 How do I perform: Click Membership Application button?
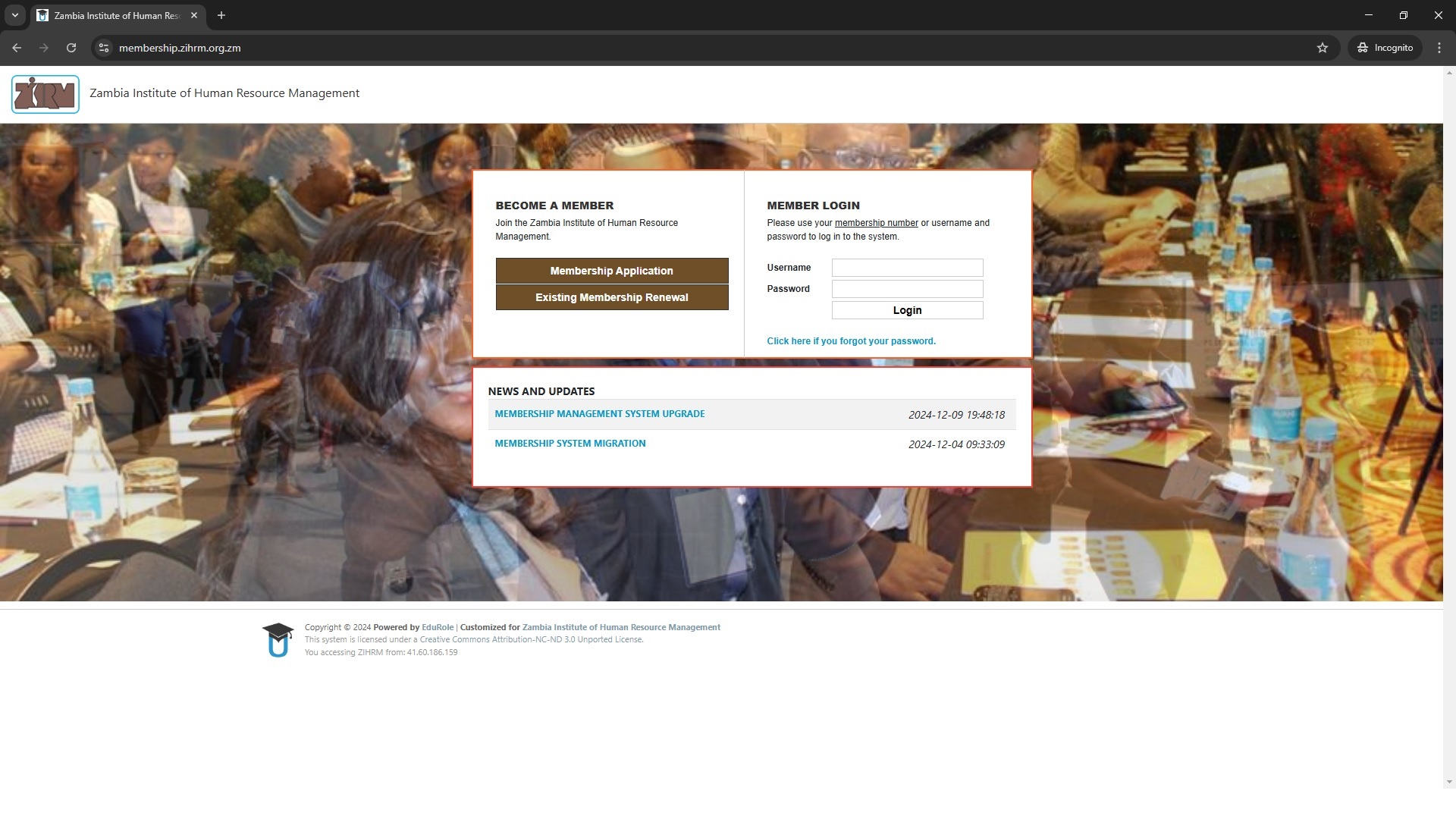611,271
